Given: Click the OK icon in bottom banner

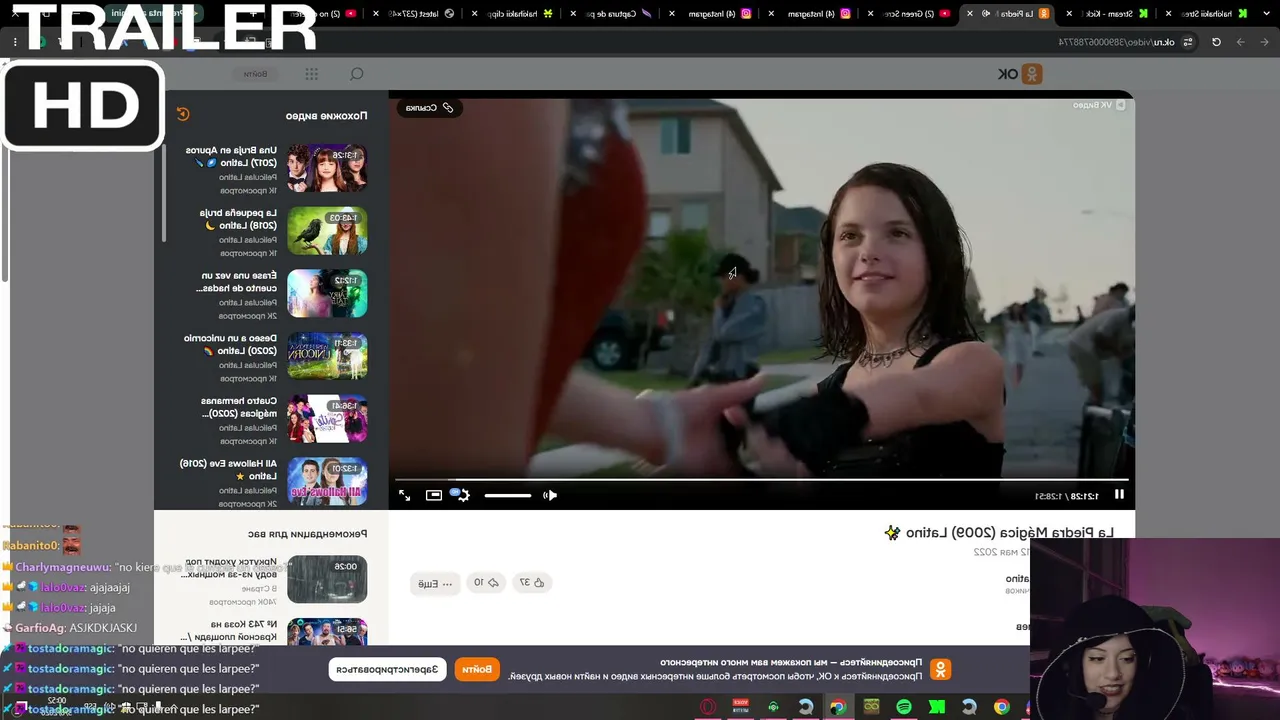Looking at the screenshot, I should coord(940,669).
